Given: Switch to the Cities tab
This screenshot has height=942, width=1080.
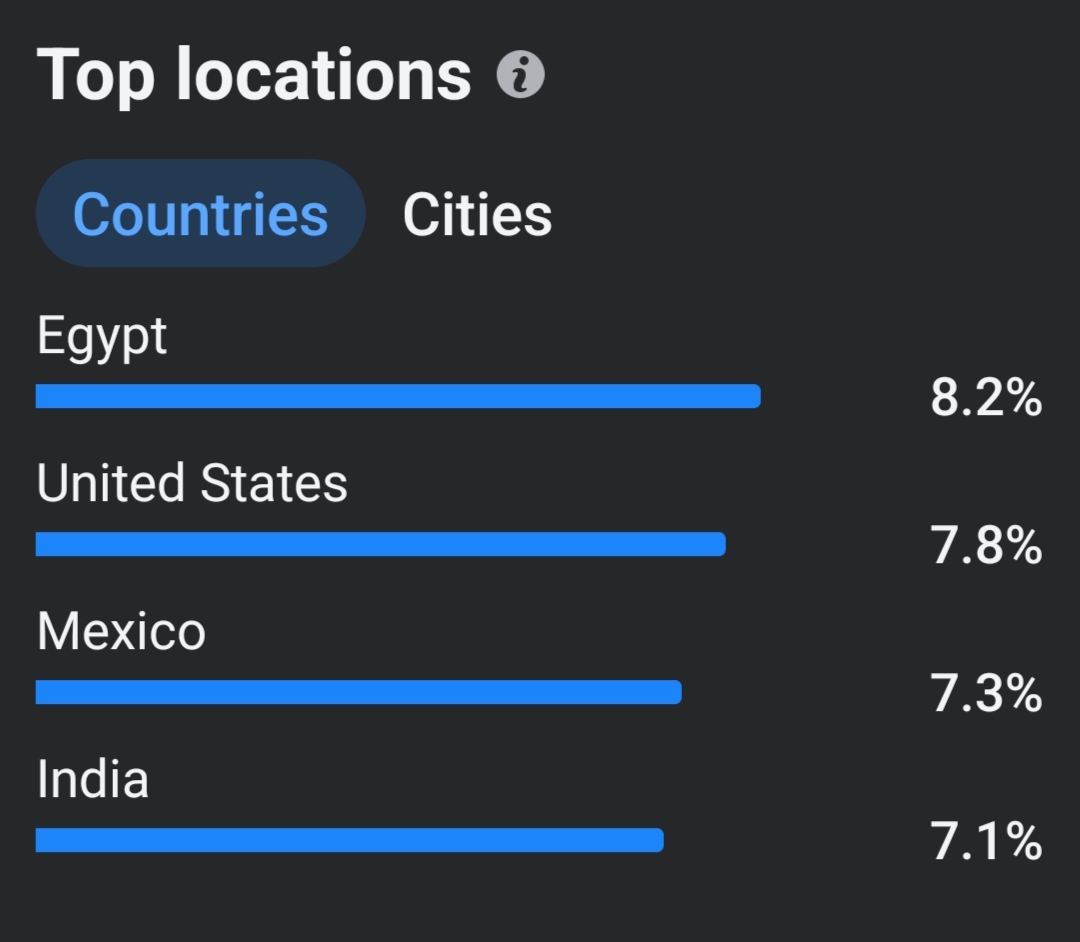Looking at the screenshot, I should click(x=477, y=215).
